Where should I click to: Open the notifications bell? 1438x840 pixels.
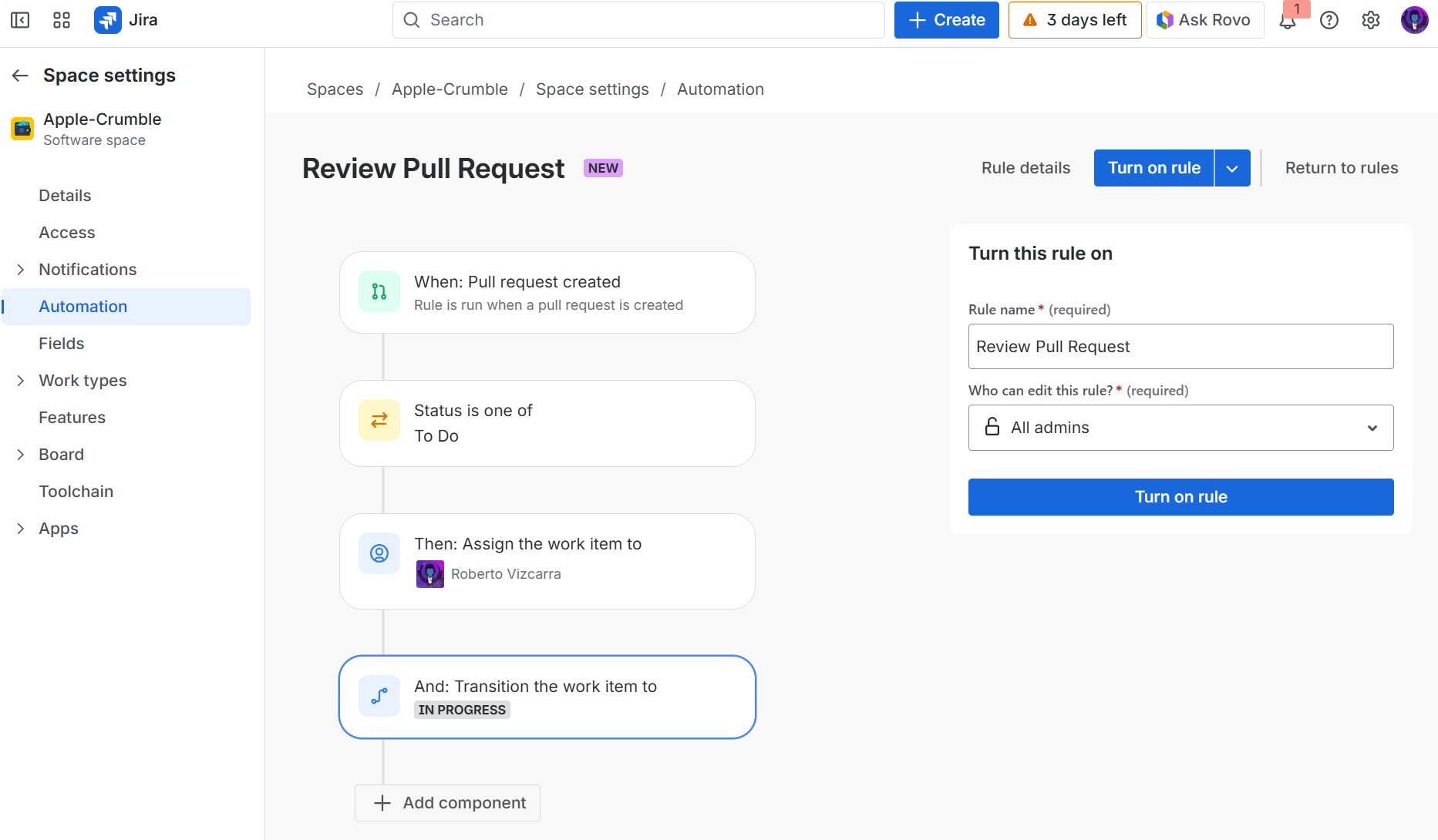pos(1287,21)
